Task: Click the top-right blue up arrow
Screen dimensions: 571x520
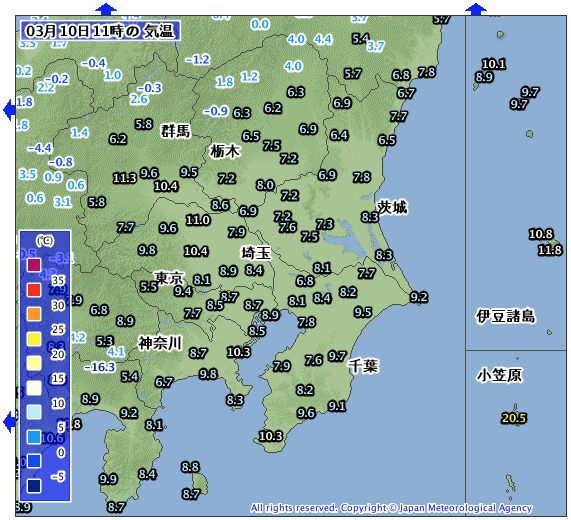Action: coord(476,9)
